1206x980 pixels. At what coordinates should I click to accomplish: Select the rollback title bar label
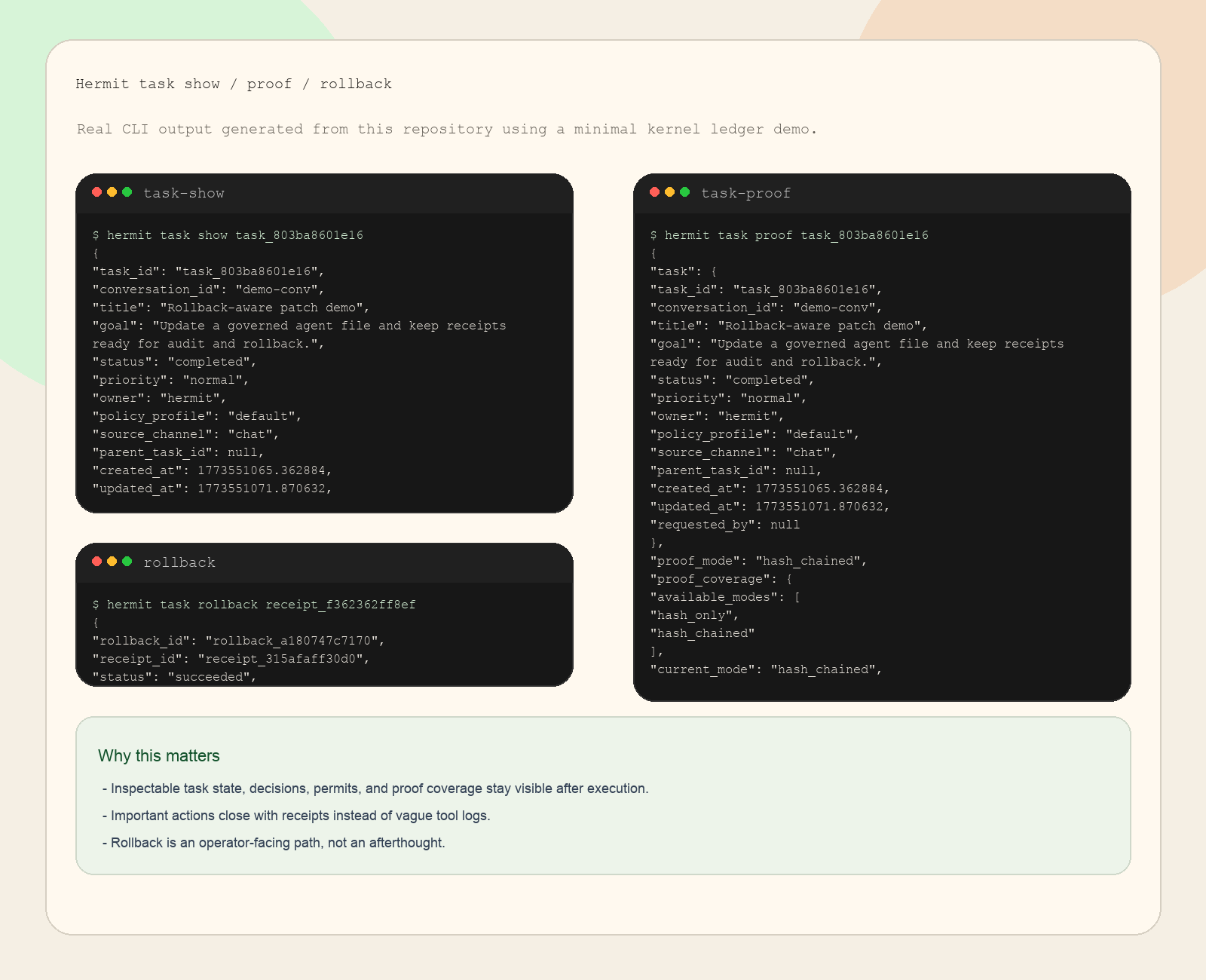pyautogui.click(x=179, y=562)
